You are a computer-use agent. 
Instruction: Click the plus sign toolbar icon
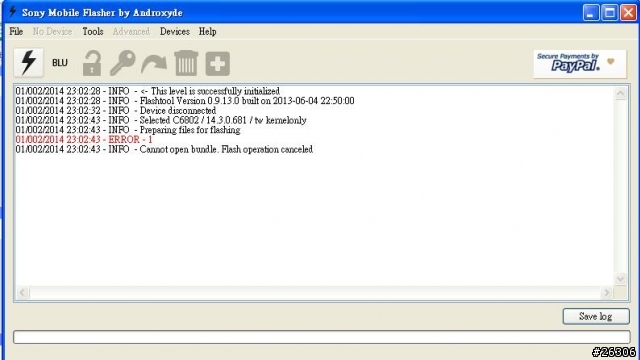(x=218, y=64)
